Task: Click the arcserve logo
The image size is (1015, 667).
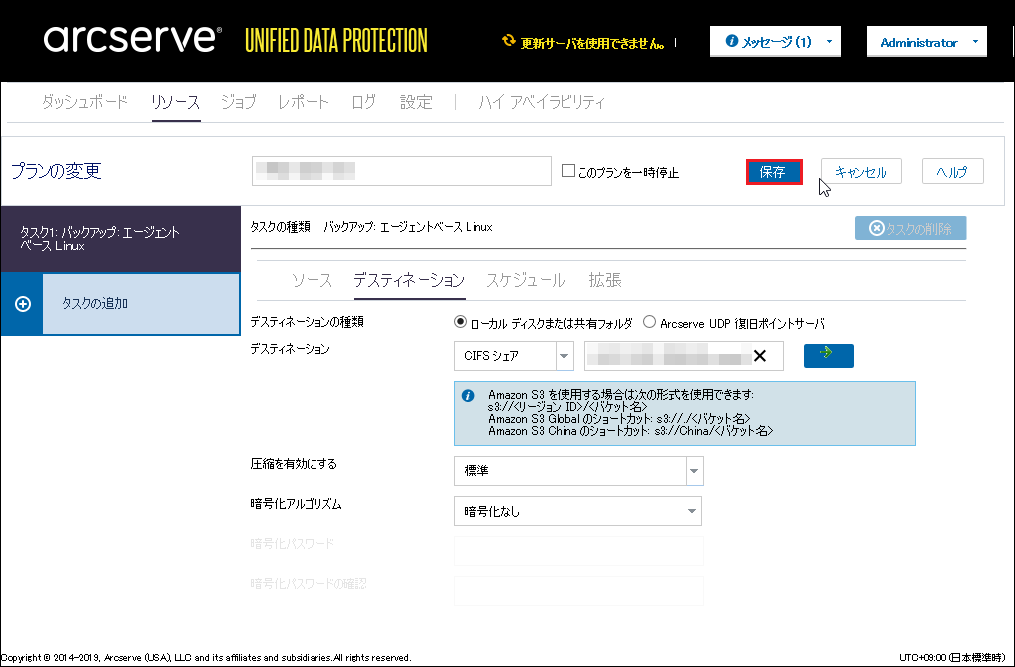Action: 133,39
